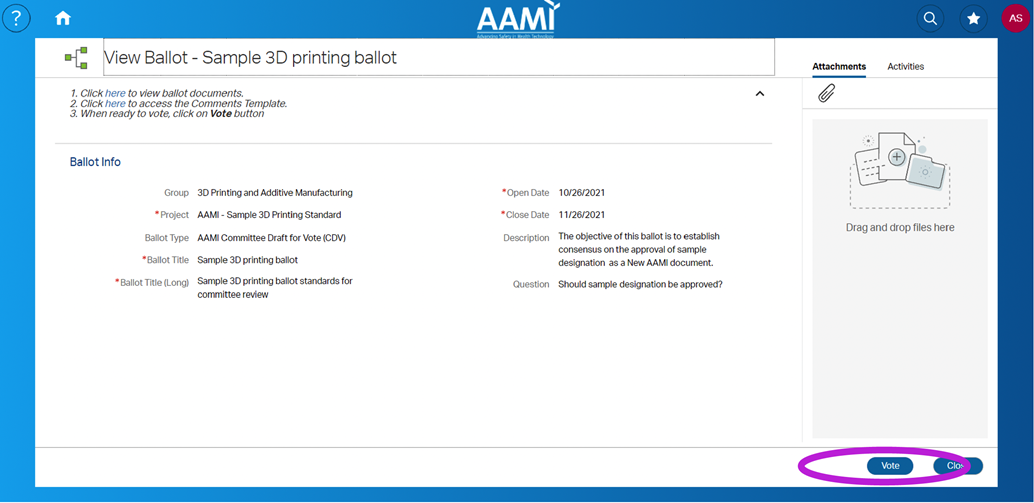Viewport: 1034px width, 503px height.
Task: Click the Ballot Title value 'Sample 3D printing ballot'
Action: [247, 260]
